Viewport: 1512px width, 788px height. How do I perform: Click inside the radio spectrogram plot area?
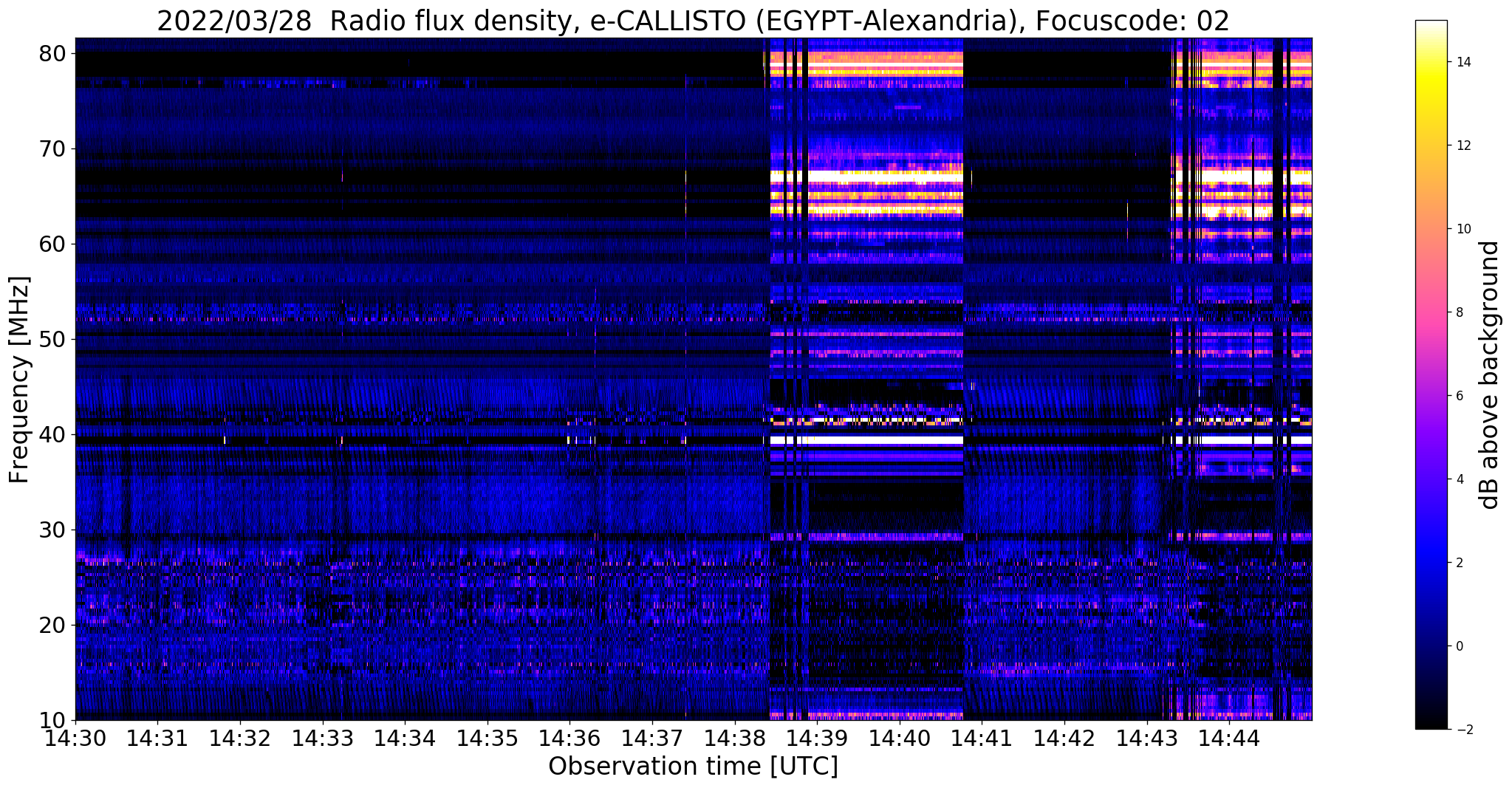coord(694,379)
